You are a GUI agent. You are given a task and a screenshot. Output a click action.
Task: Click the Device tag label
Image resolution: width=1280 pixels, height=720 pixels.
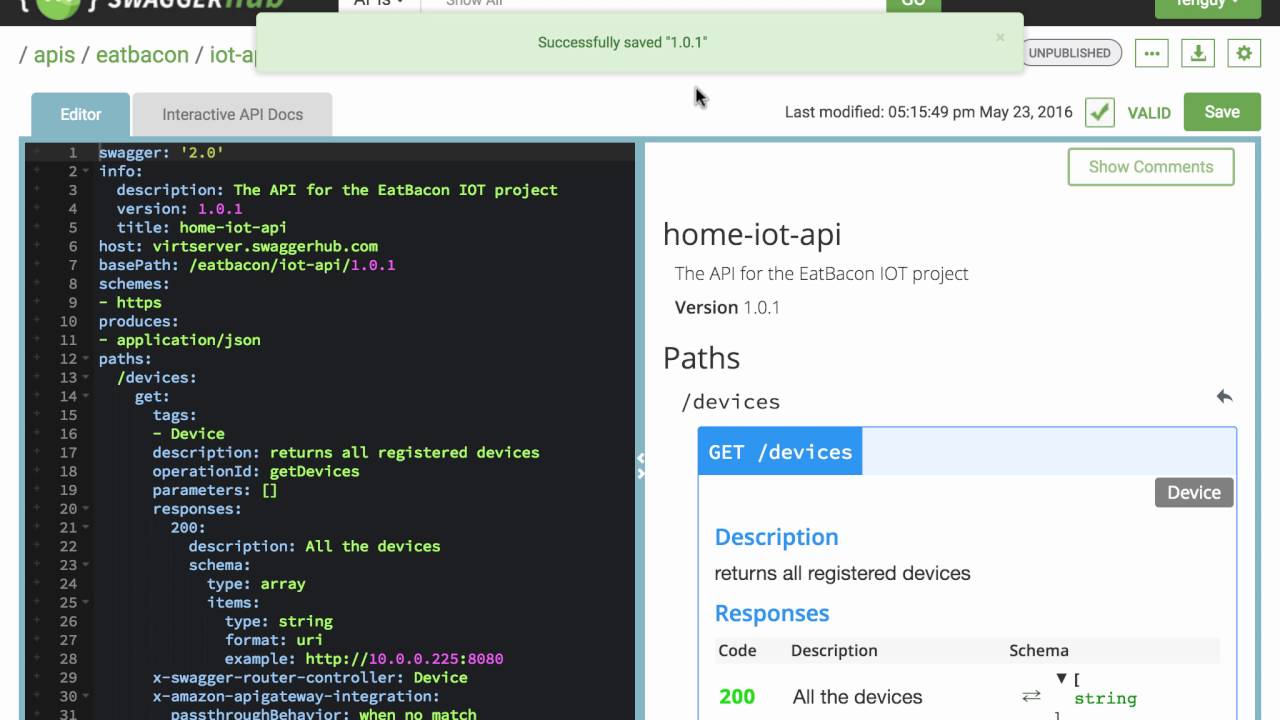point(1194,492)
